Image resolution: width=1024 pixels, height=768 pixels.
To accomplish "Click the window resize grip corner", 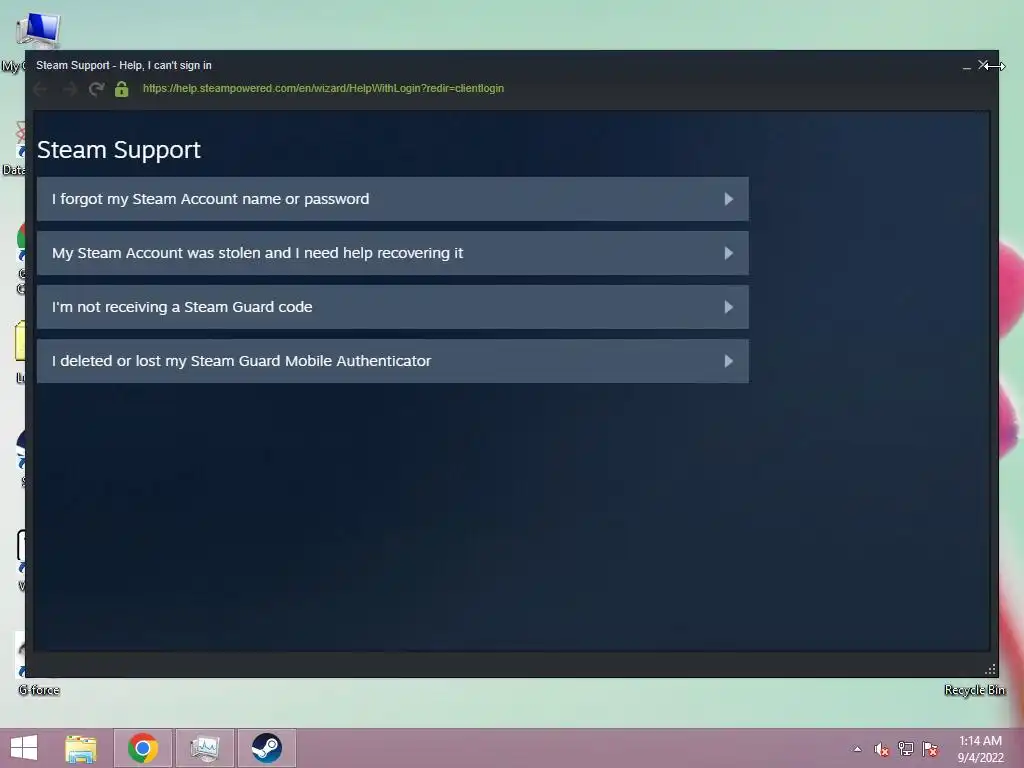I will coord(990,669).
